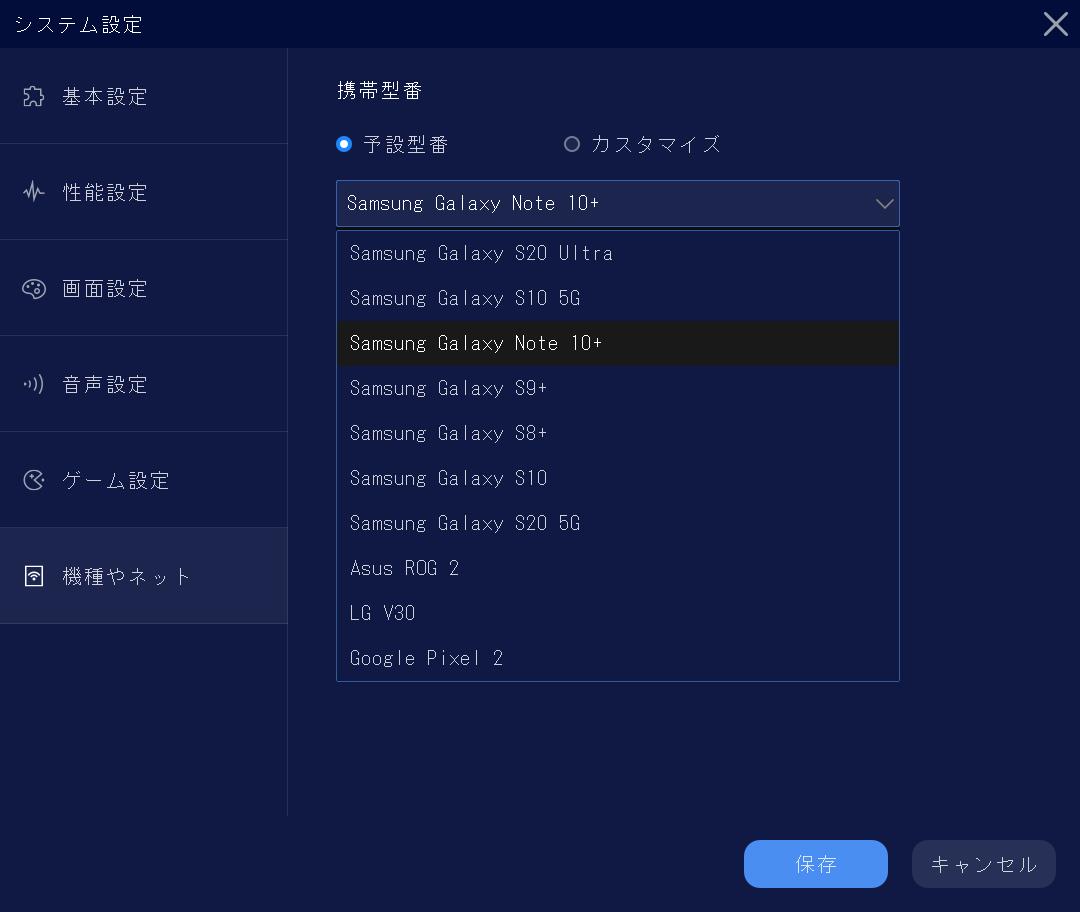Select the 性能設定 performance waveform icon
The image size is (1080, 912).
point(34,192)
